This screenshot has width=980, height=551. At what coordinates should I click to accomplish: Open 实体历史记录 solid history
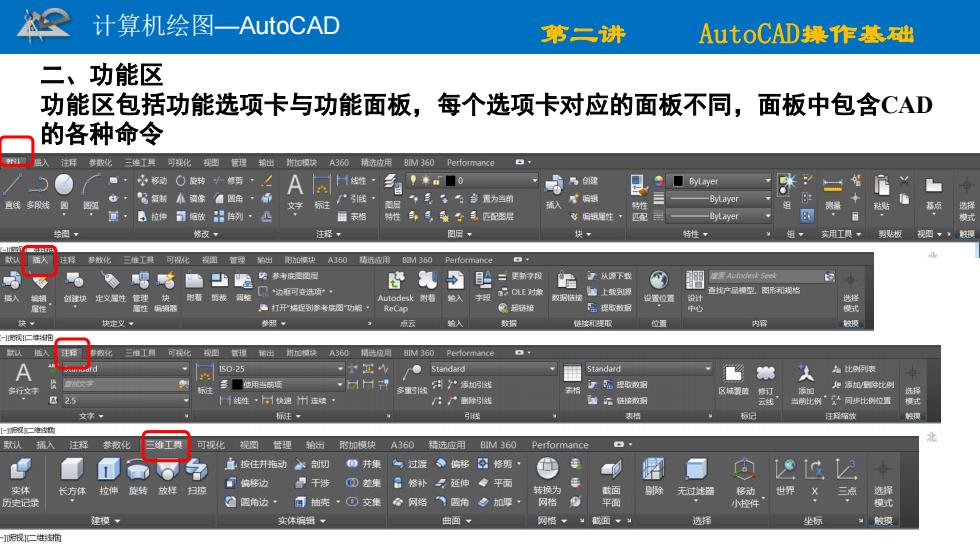click(20, 481)
